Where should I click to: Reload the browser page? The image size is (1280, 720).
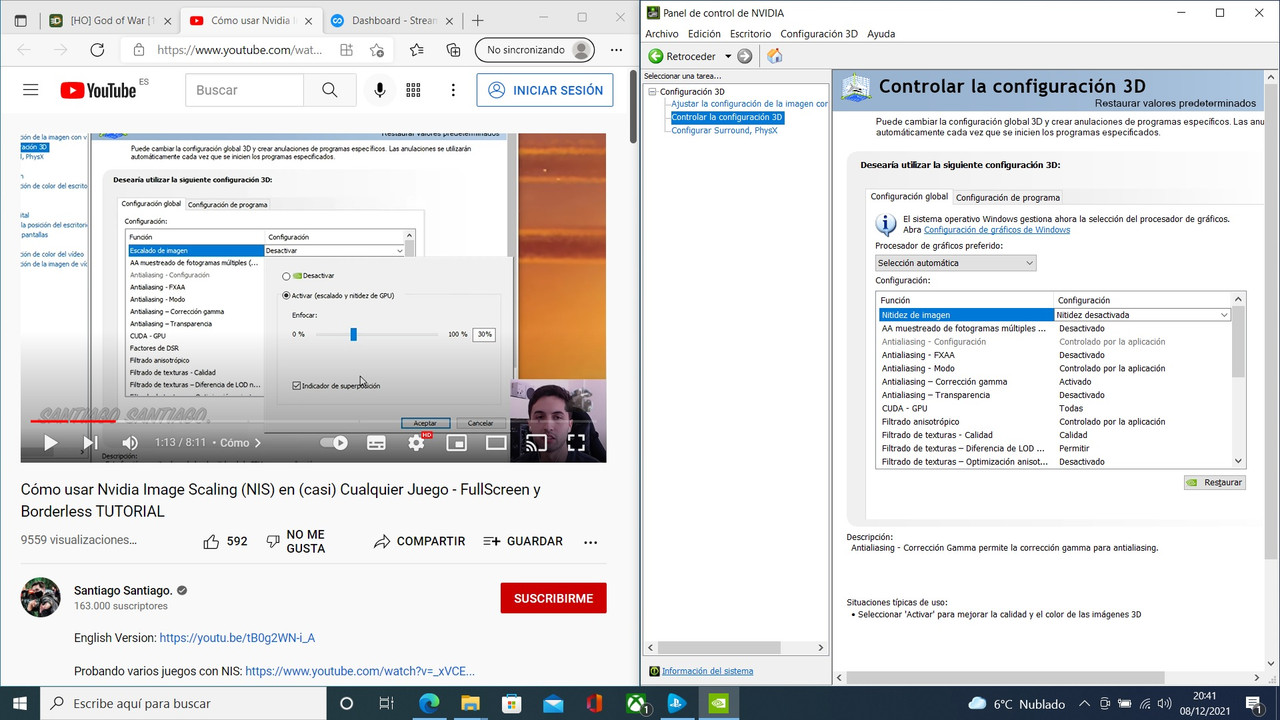(97, 50)
